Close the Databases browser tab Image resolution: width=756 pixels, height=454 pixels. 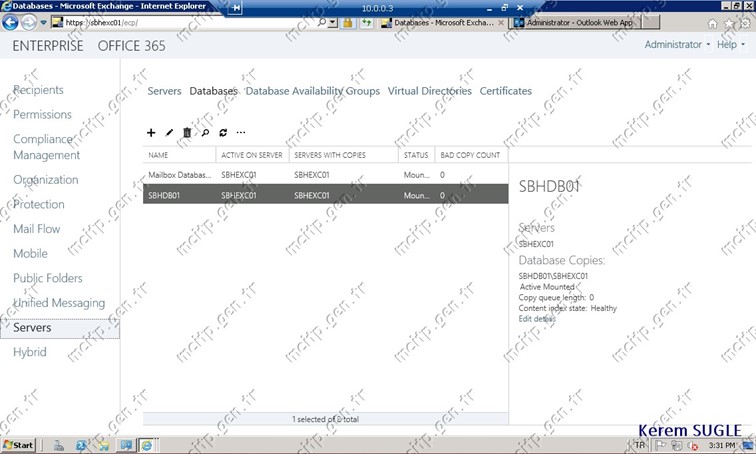coord(501,23)
